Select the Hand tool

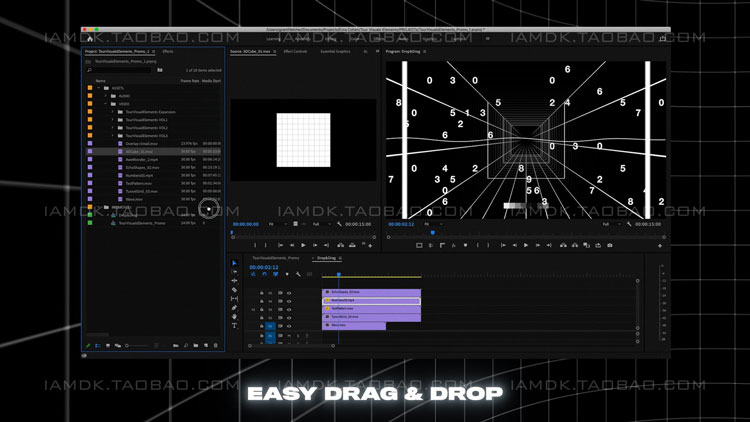click(234, 316)
